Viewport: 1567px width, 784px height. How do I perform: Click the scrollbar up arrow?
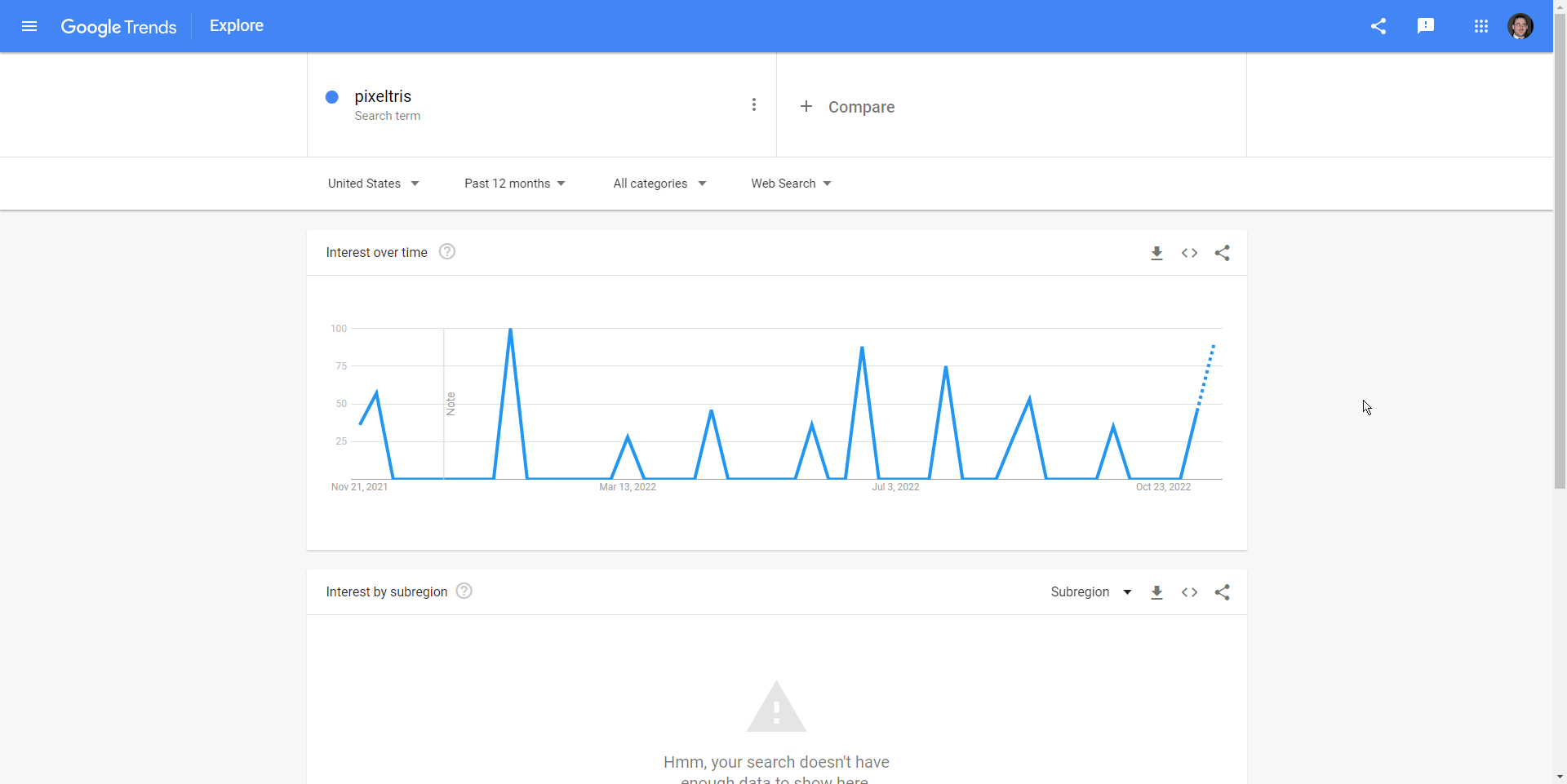1560,6
